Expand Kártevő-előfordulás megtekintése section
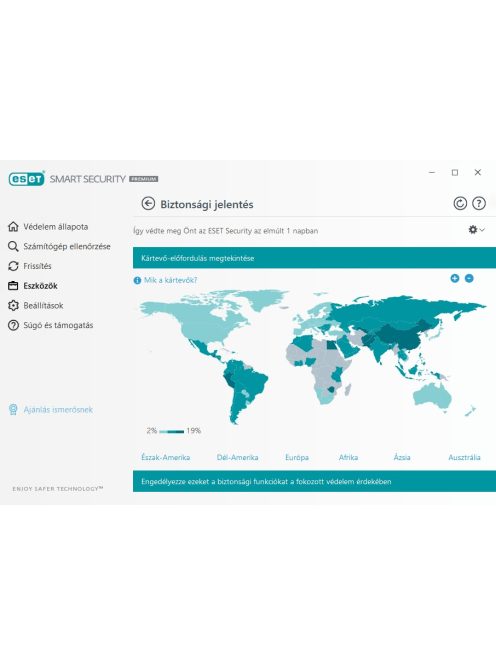This screenshot has width=496, height=664. [x=314, y=258]
